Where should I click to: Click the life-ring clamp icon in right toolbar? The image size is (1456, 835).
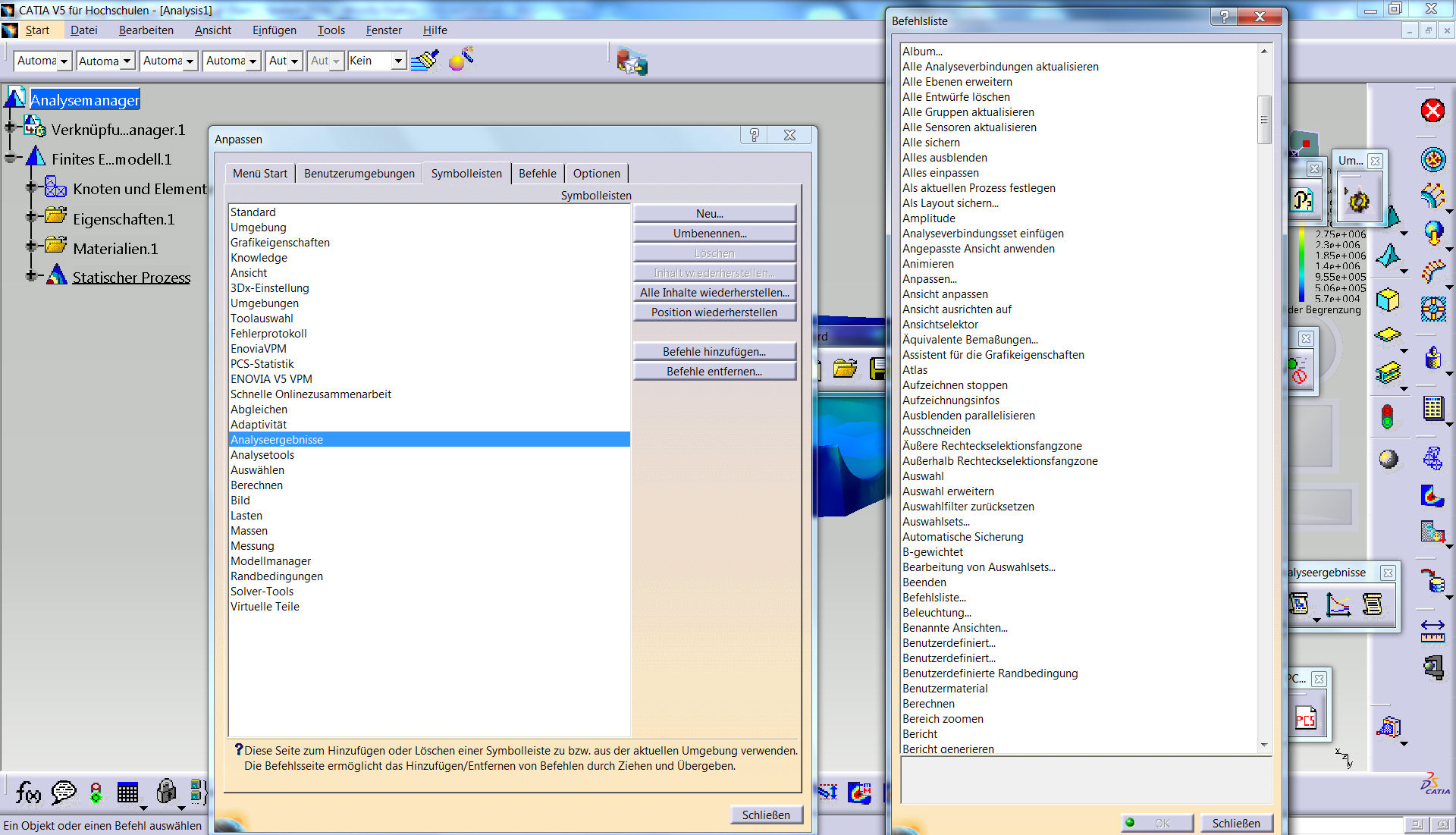1432,309
